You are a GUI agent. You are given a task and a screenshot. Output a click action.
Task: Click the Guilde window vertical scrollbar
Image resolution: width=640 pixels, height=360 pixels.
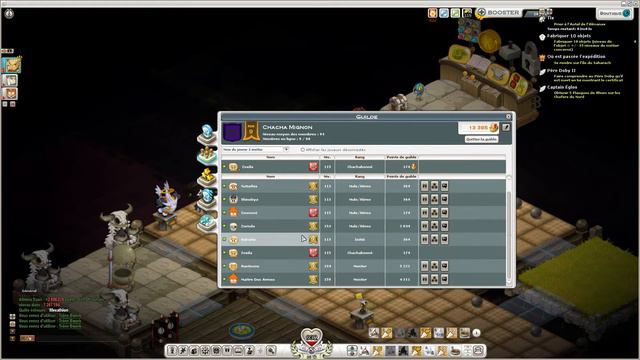(x=509, y=231)
